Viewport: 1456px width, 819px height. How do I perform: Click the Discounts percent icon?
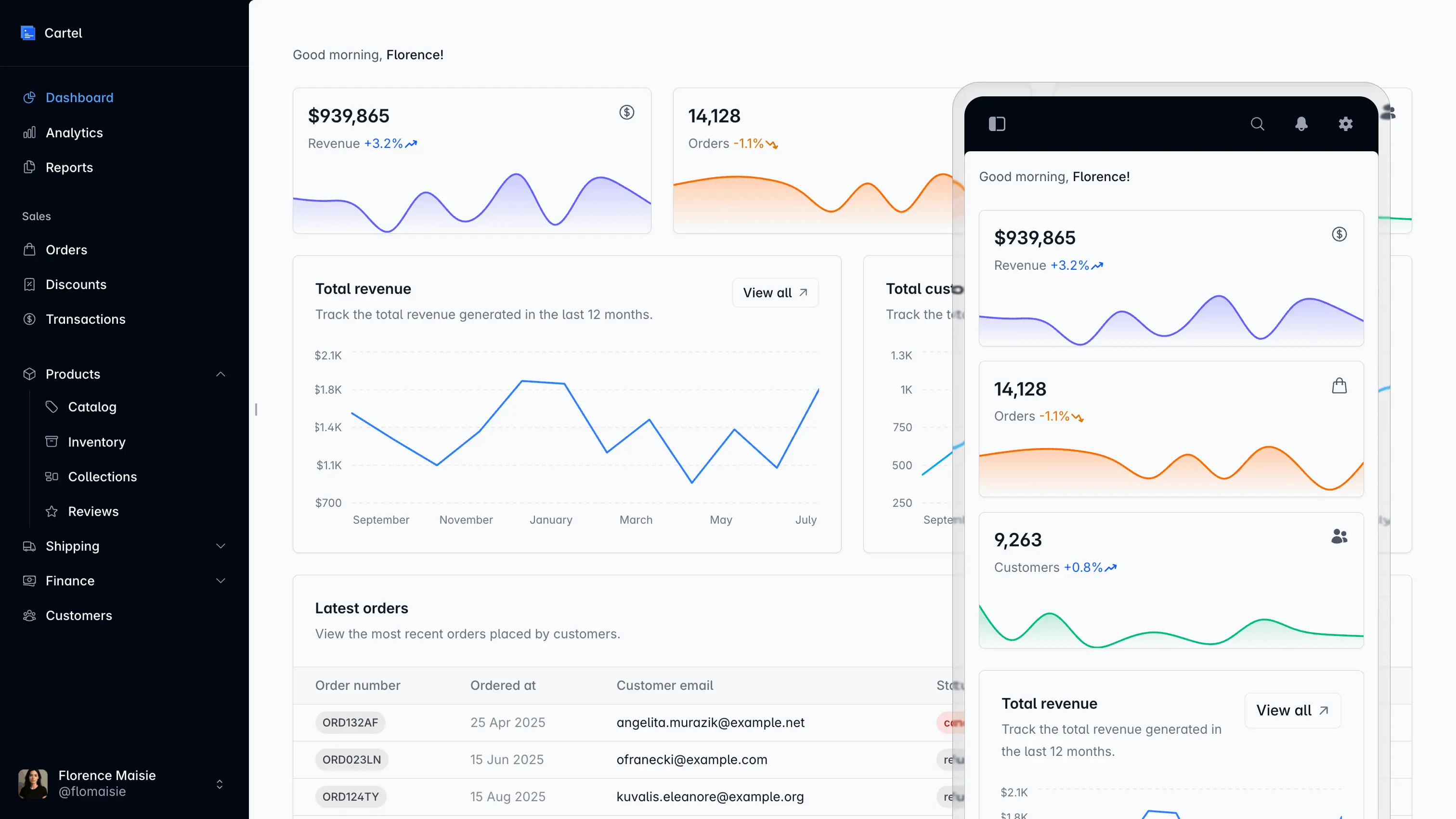click(29, 285)
